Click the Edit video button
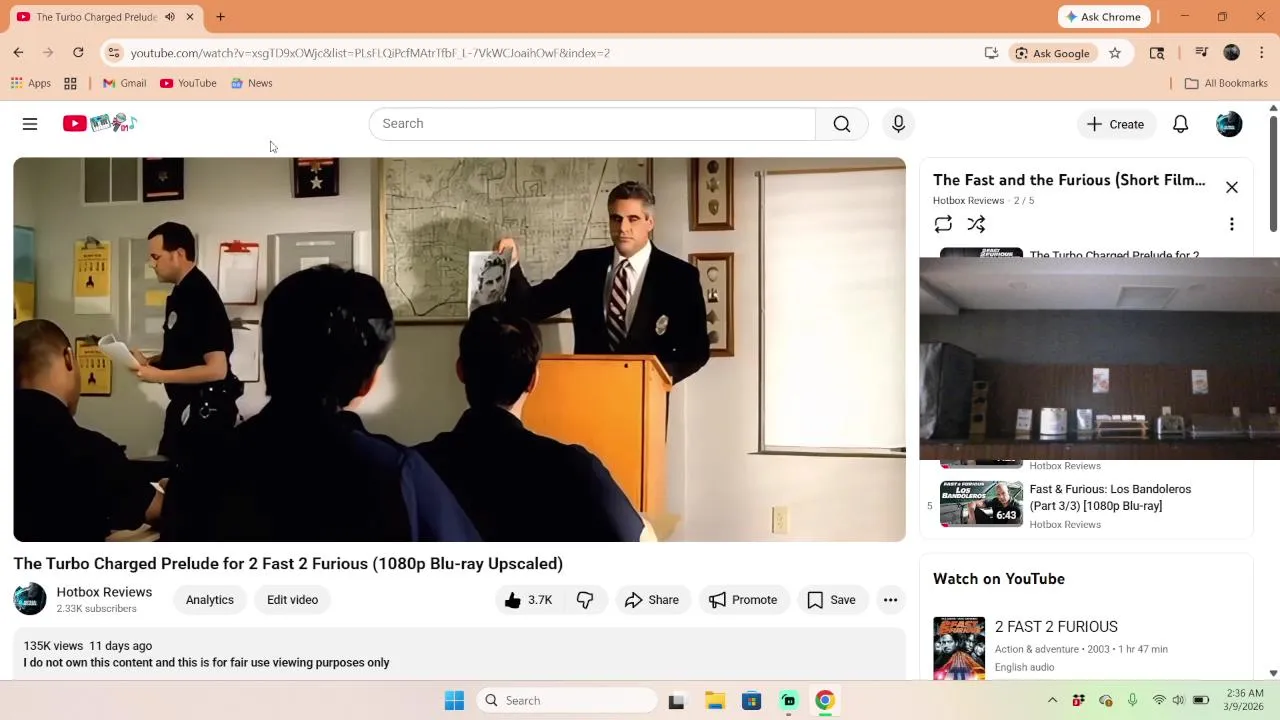Screen dimensions: 1280x720 click(x=293, y=600)
